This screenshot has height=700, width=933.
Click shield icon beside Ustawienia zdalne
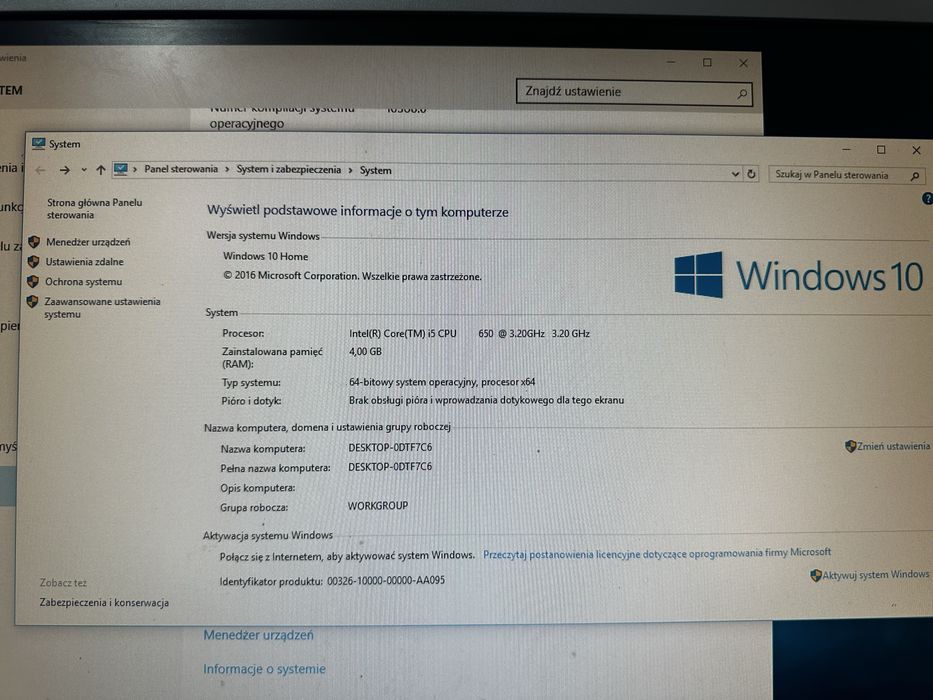pyautogui.click(x=33, y=261)
